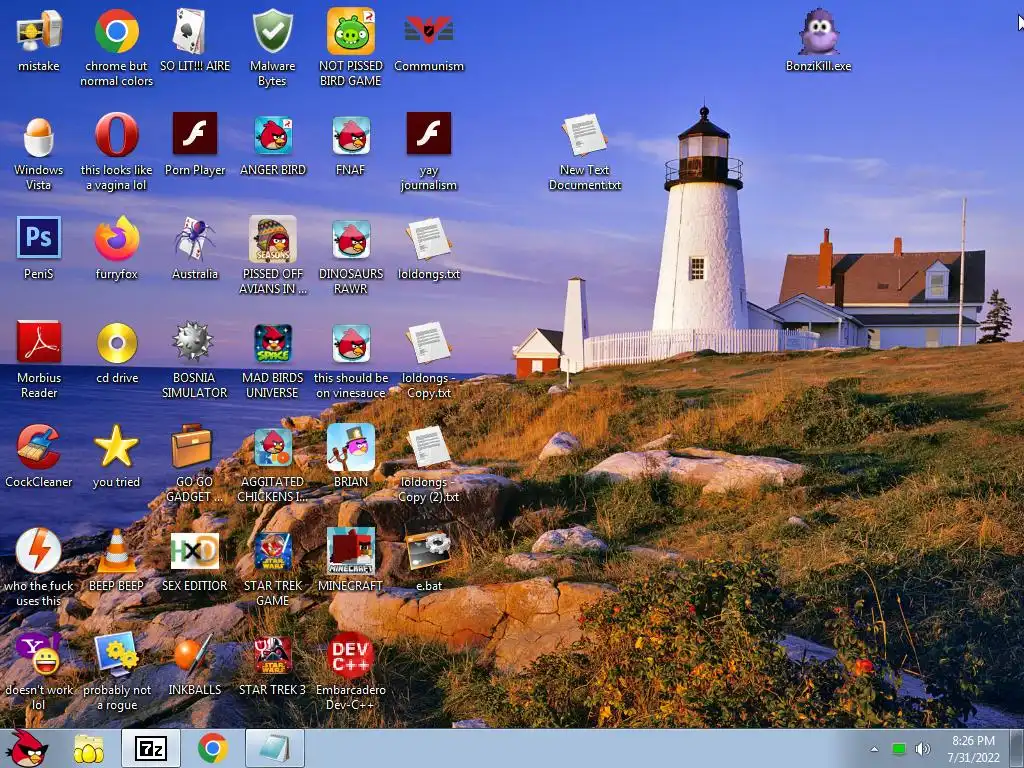1024x768 pixels.
Task: Open the volume speaker tray icon
Action: [x=923, y=749]
